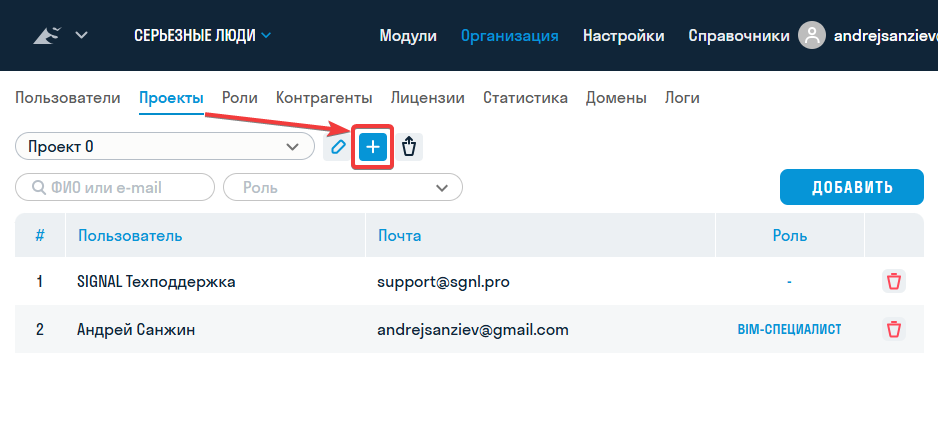Switch to the Лицензии tab
938x435 pixels.
(x=427, y=98)
